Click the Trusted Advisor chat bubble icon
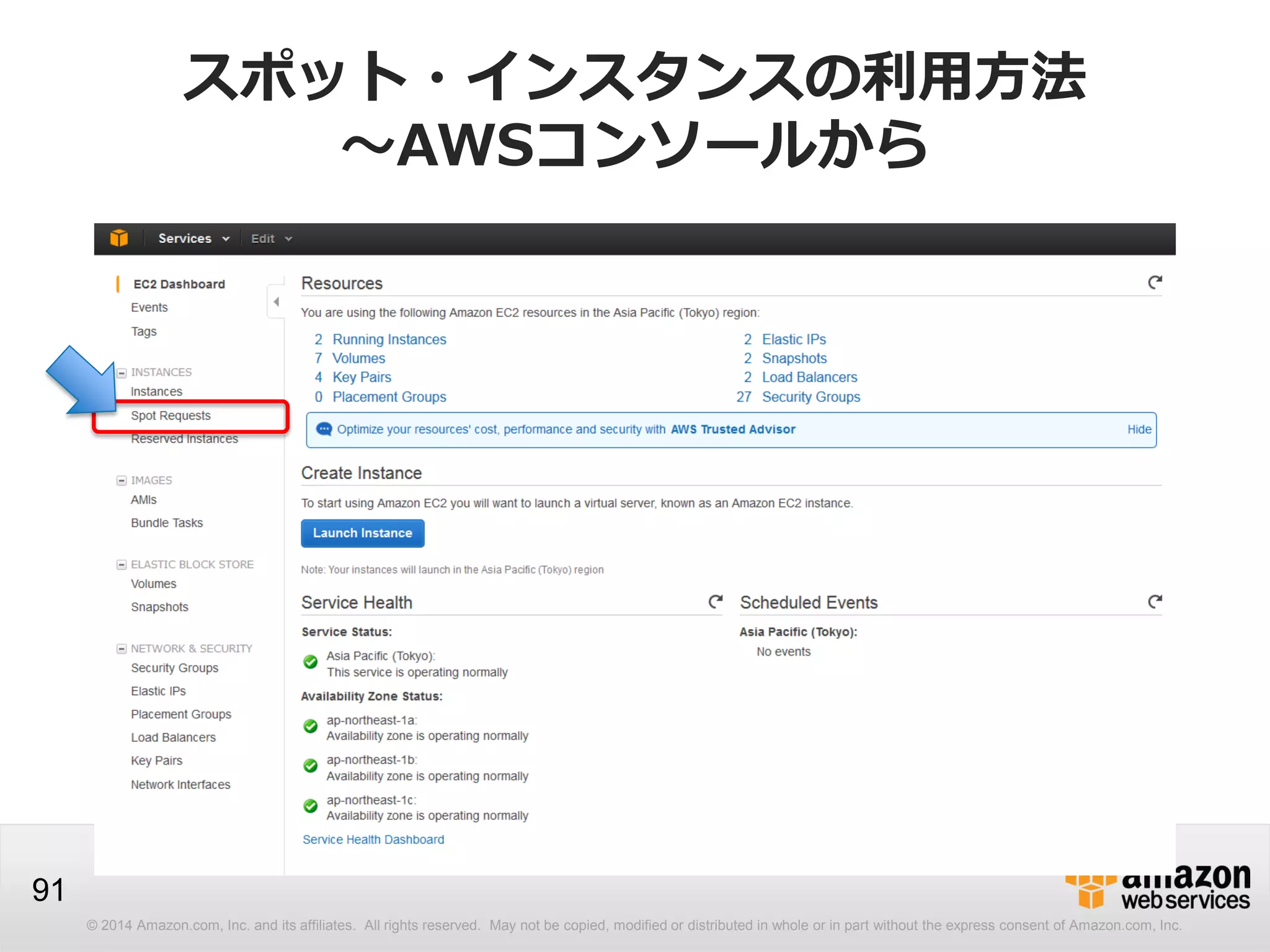The image size is (1270, 952). click(x=324, y=429)
